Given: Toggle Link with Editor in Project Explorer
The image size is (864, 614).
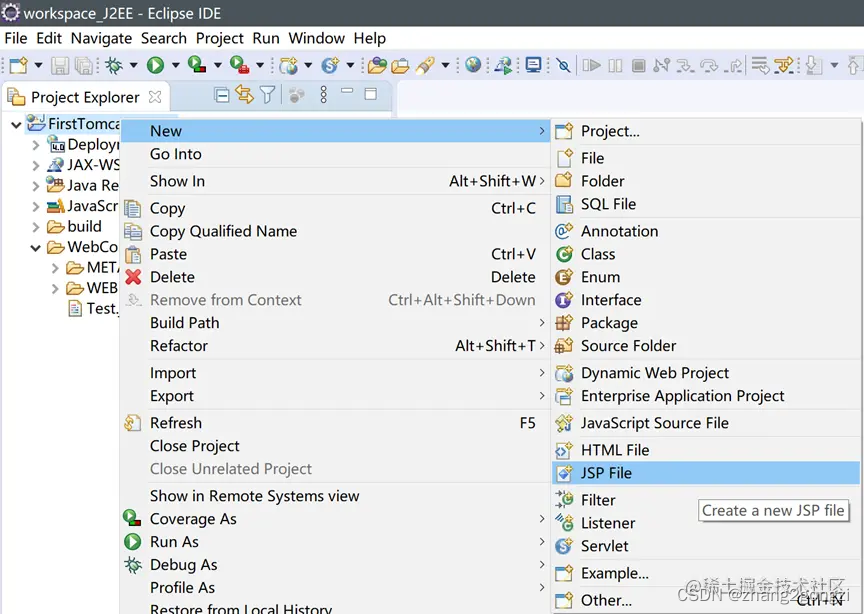Looking at the screenshot, I should tap(245, 95).
